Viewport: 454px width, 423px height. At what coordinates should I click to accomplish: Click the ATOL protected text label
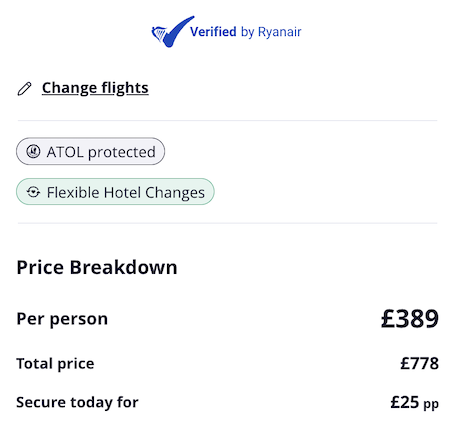coord(101,152)
